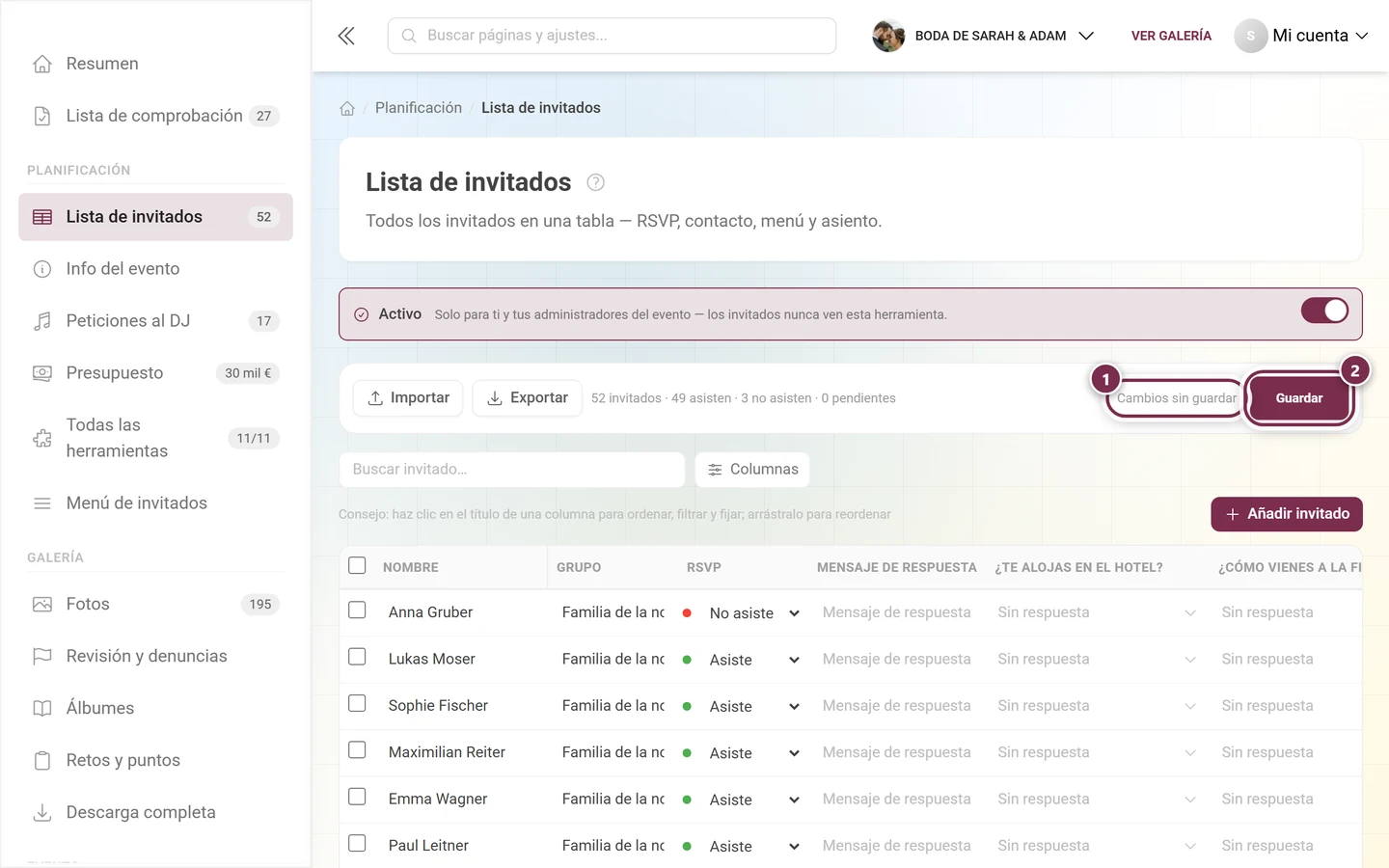Click the Guardar button
Image resolution: width=1389 pixels, height=868 pixels.
click(x=1299, y=398)
